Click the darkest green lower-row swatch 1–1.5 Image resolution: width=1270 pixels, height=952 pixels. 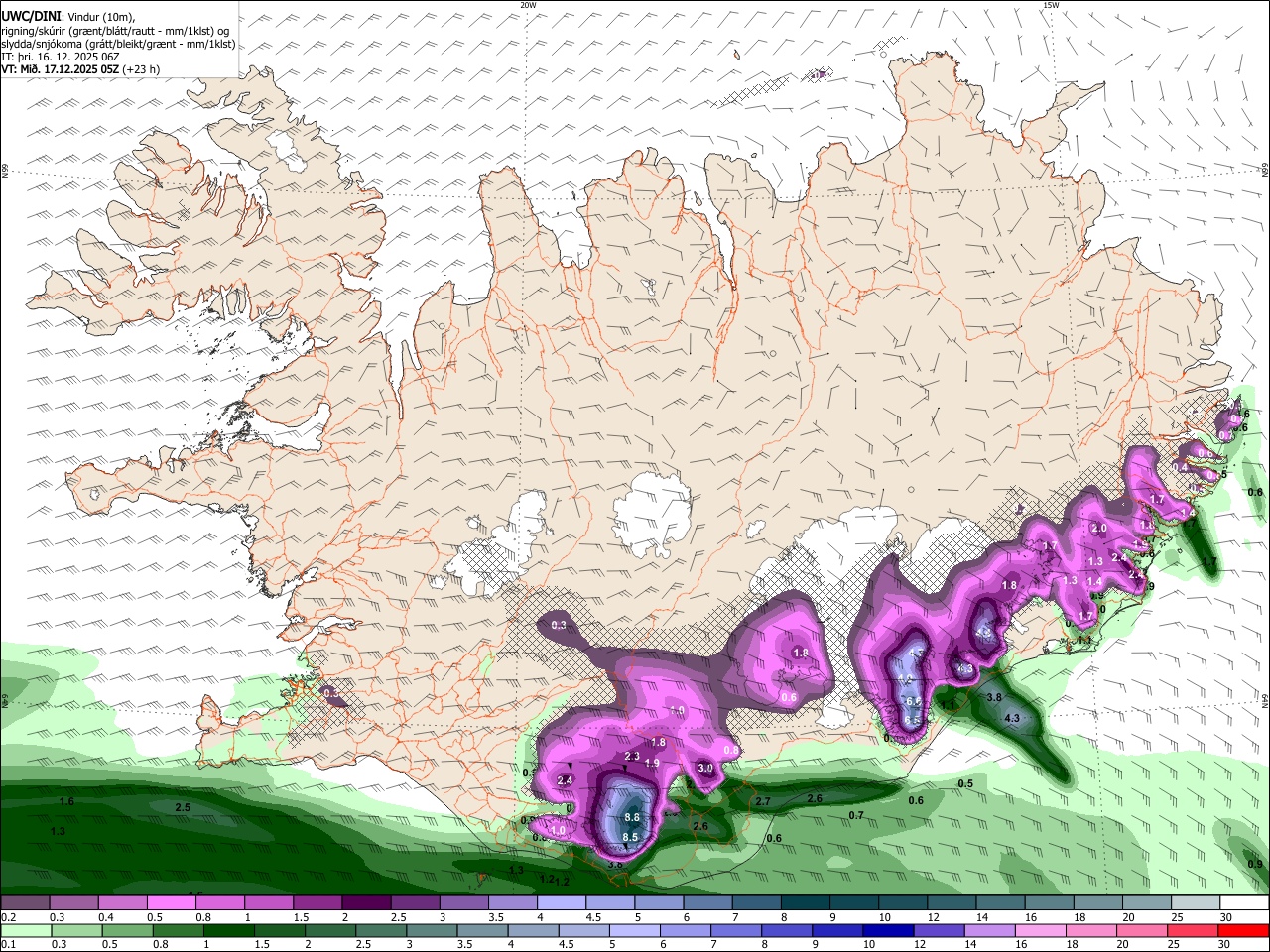(x=228, y=930)
